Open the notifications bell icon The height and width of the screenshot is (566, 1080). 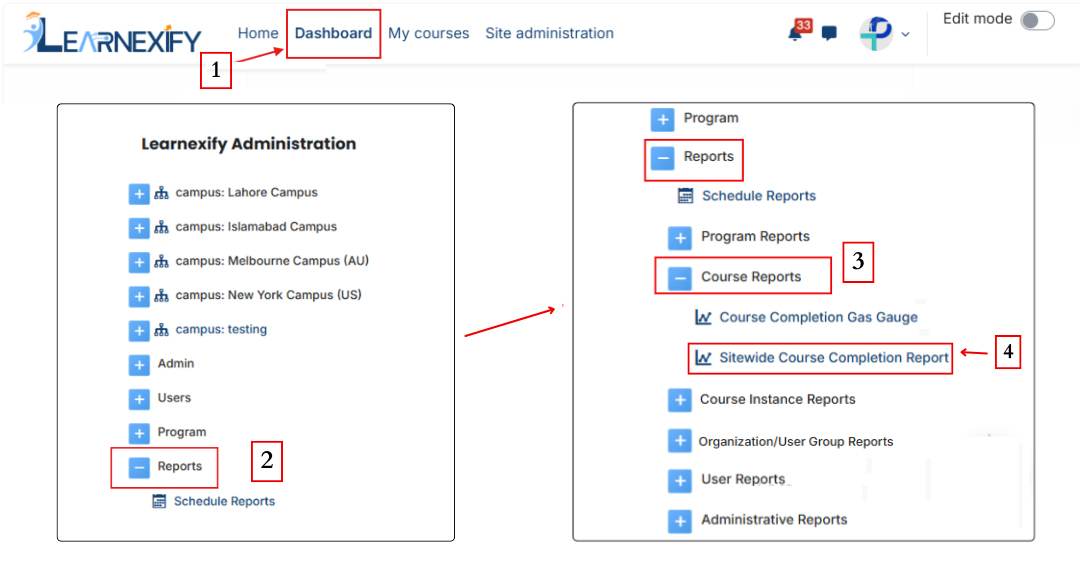[796, 33]
